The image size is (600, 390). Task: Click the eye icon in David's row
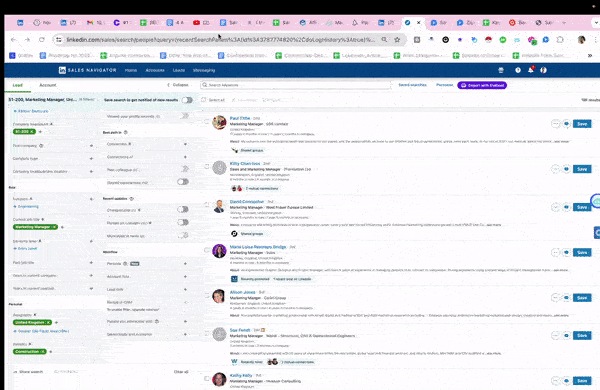click(x=567, y=207)
